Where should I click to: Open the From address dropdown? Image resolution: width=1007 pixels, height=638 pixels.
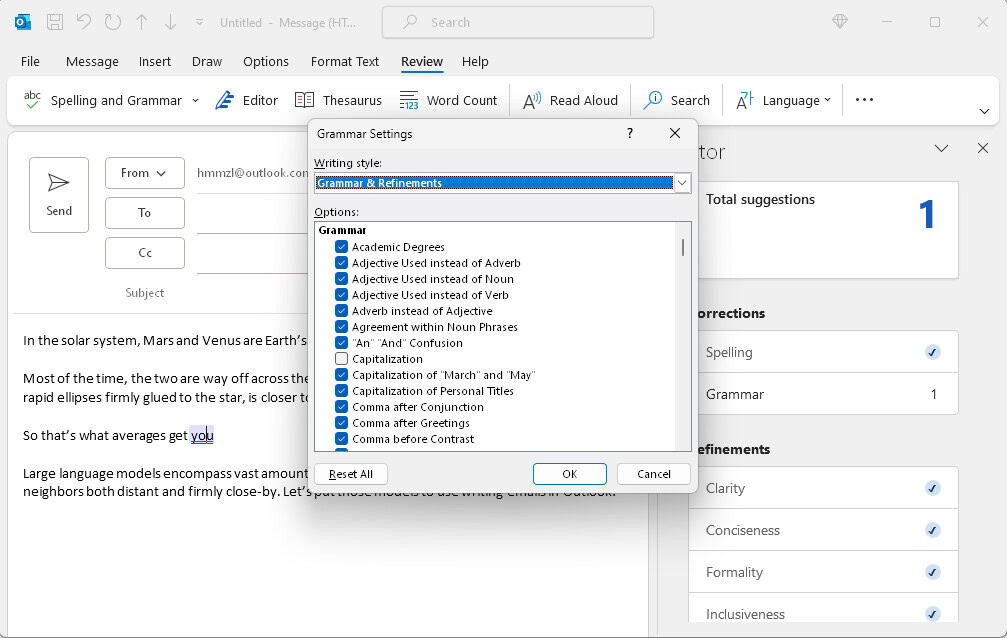(144, 172)
